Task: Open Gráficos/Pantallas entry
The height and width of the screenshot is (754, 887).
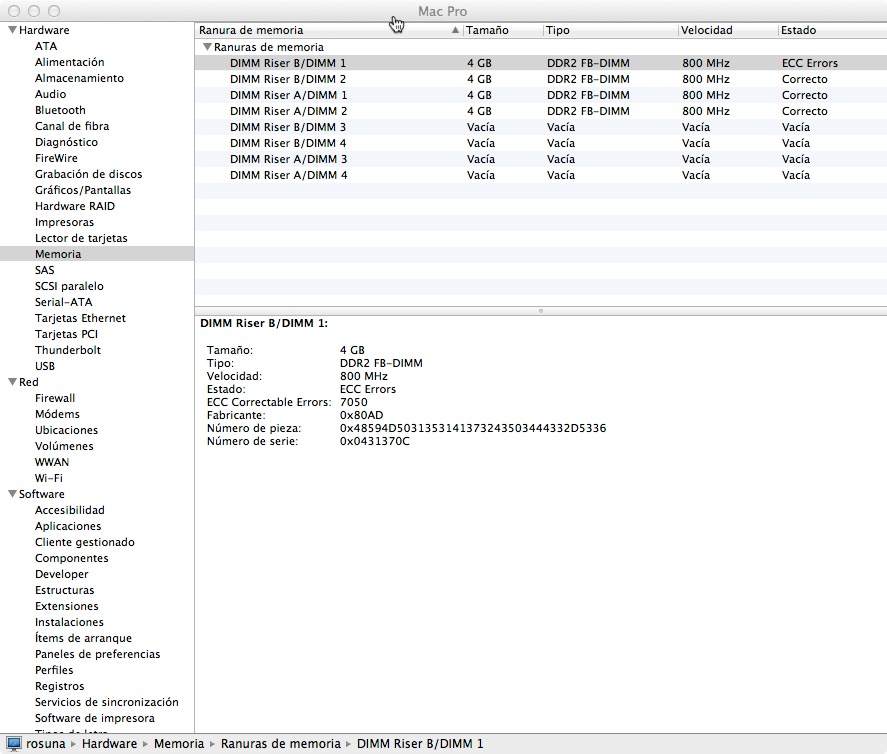Action: tap(83, 190)
